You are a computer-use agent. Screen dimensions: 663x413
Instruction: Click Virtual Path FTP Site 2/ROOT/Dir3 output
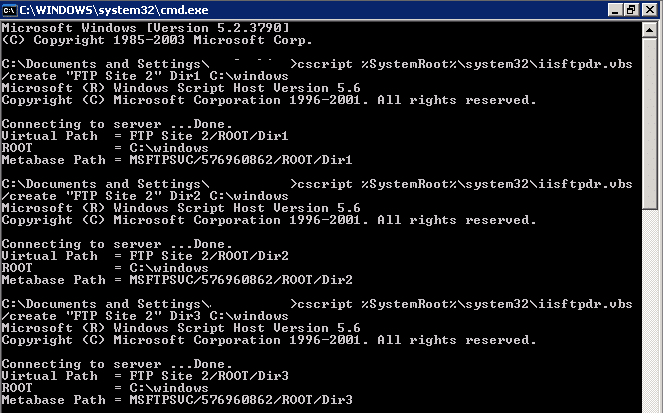[x=145, y=376]
